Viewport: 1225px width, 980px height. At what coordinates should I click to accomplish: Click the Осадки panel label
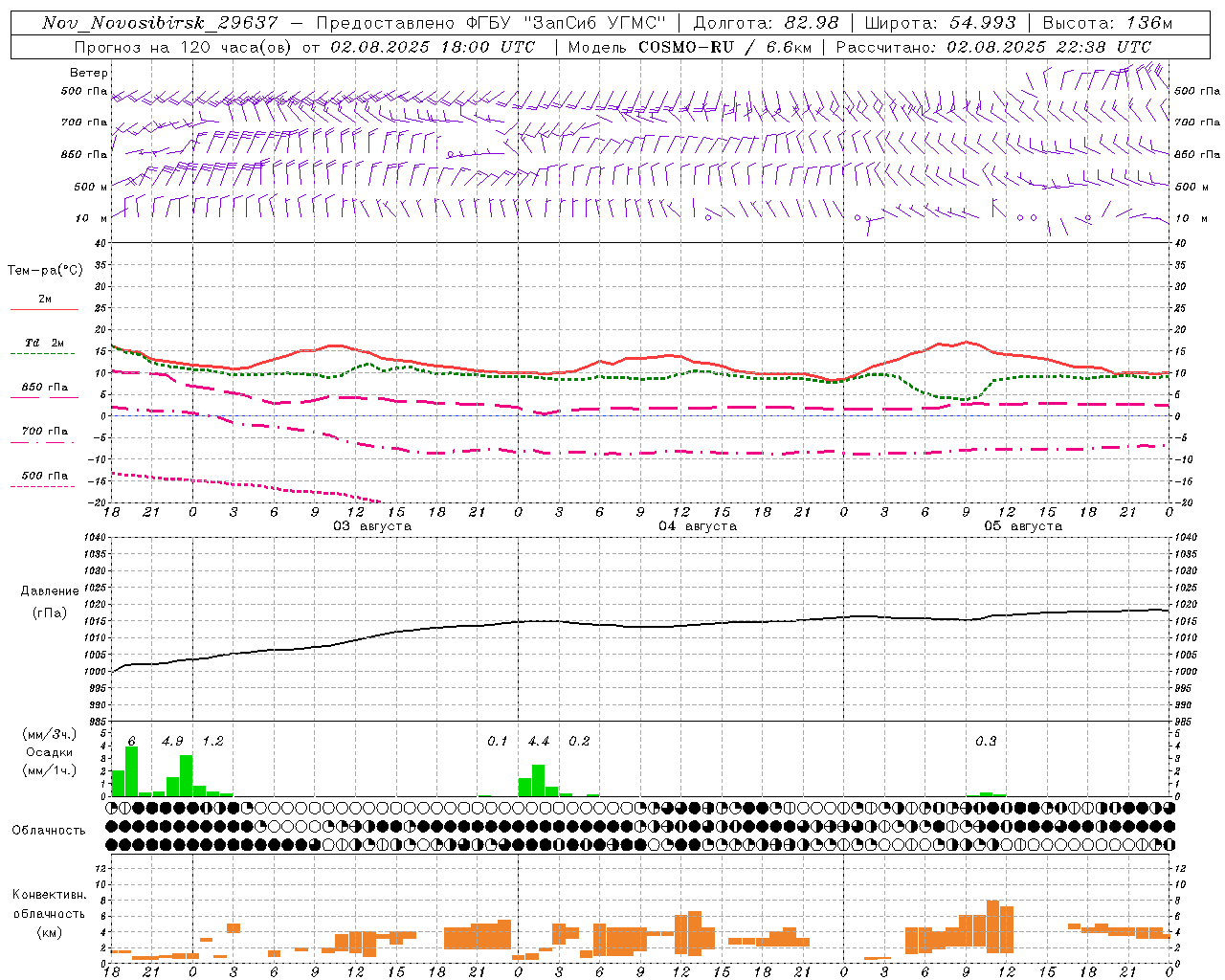click(x=49, y=752)
